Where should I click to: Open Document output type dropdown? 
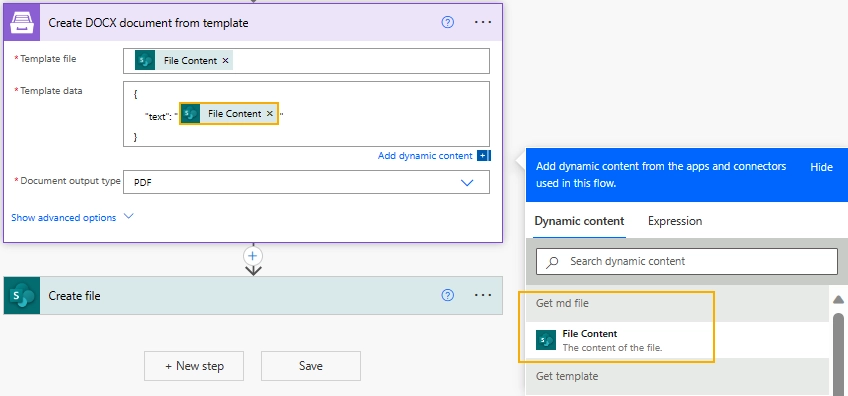tap(306, 182)
